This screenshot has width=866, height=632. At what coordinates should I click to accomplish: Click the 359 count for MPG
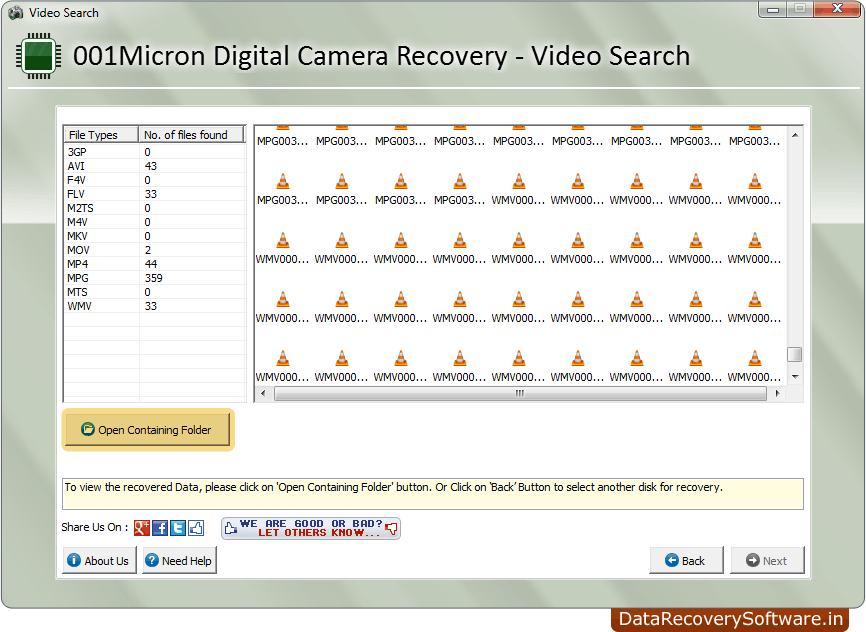click(x=154, y=278)
